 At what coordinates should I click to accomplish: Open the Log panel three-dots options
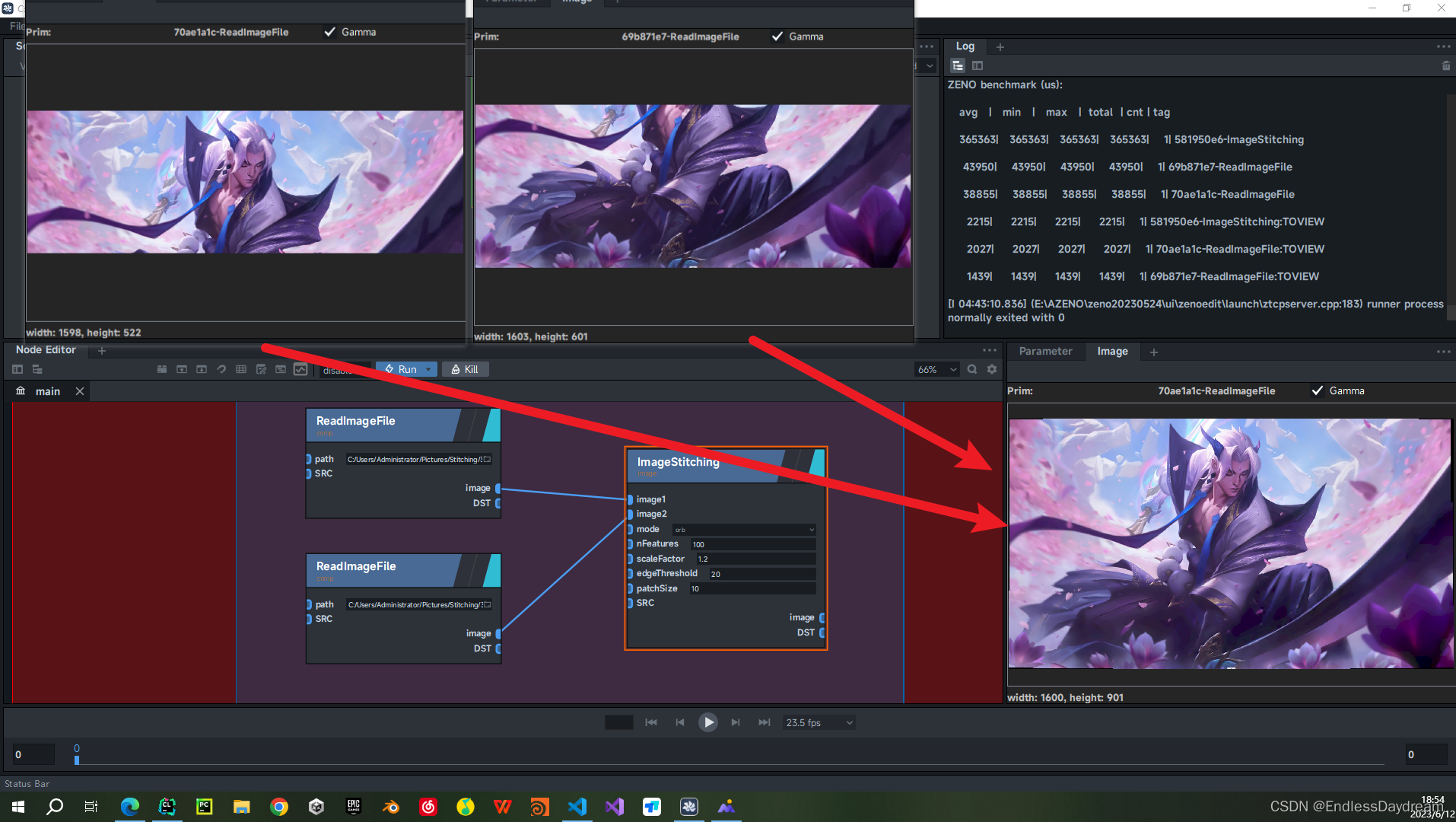(x=1443, y=46)
